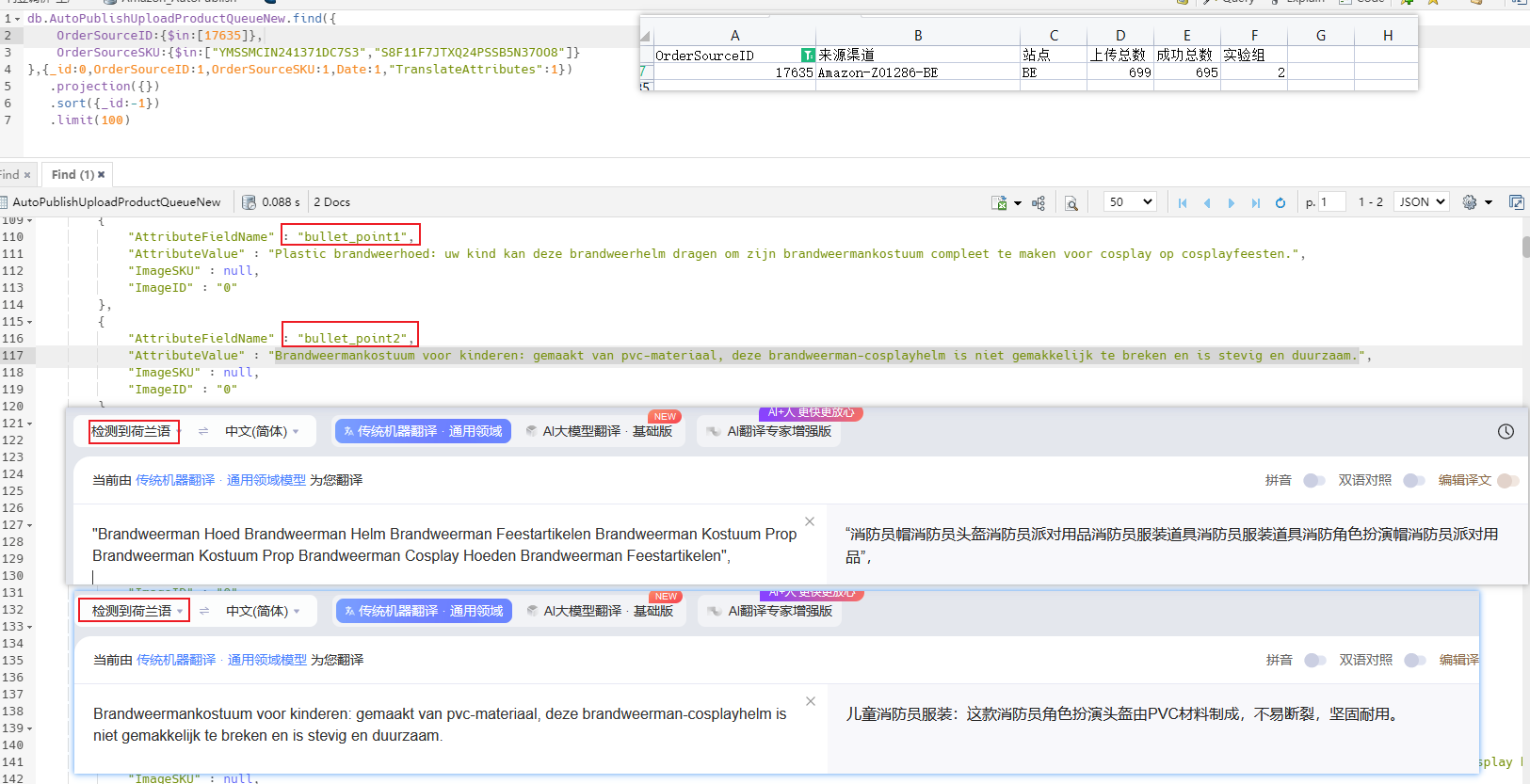Click the page number input field
Image resolution: width=1530 pixels, height=784 pixels.
[x=1331, y=201]
